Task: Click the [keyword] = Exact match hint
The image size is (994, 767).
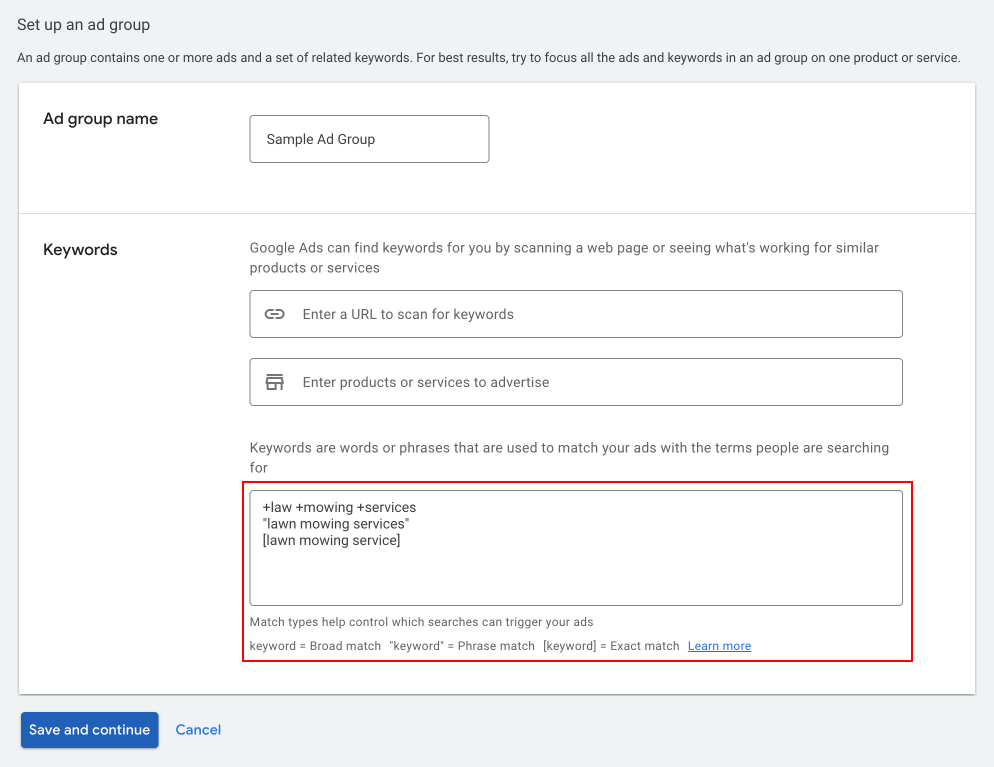Action: pyautogui.click(x=611, y=646)
